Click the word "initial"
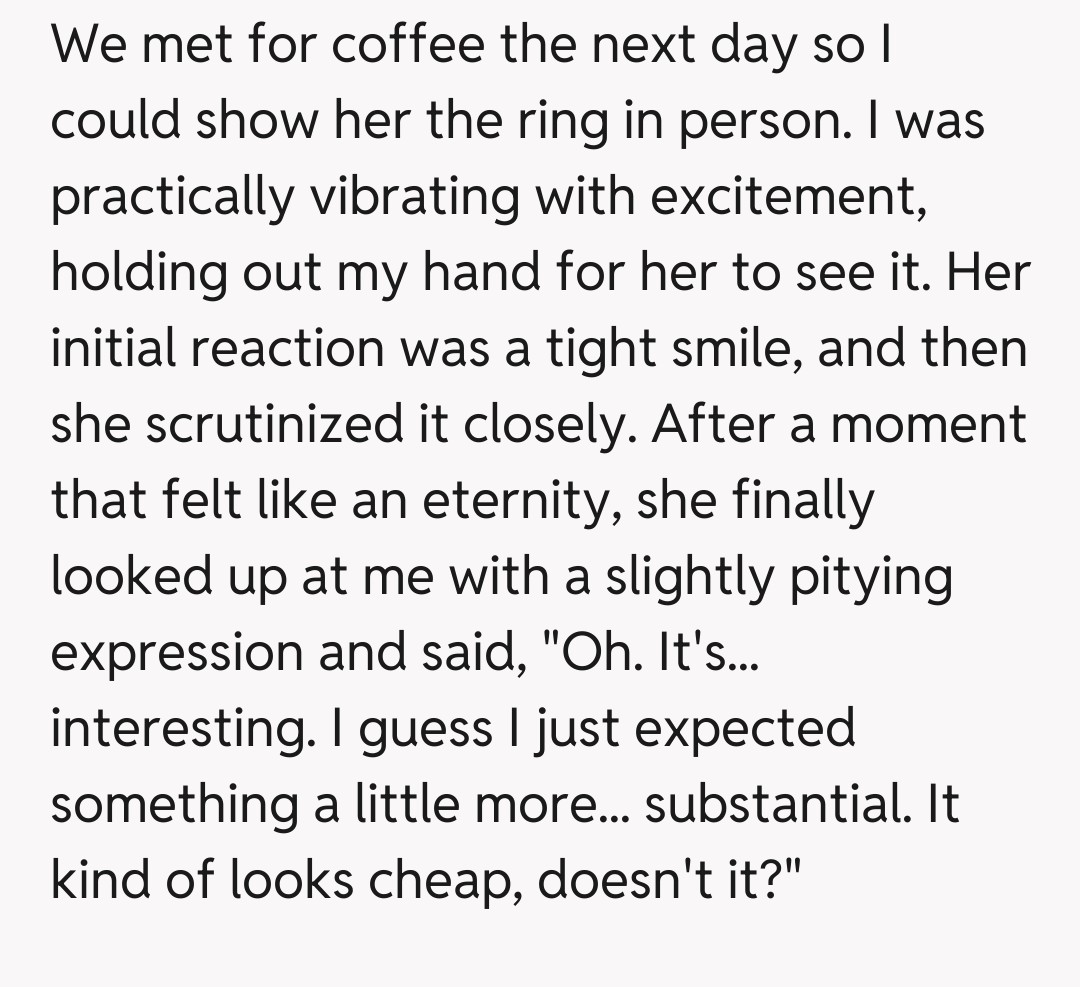This screenshot has width=1080, height=987. point(111,350)
